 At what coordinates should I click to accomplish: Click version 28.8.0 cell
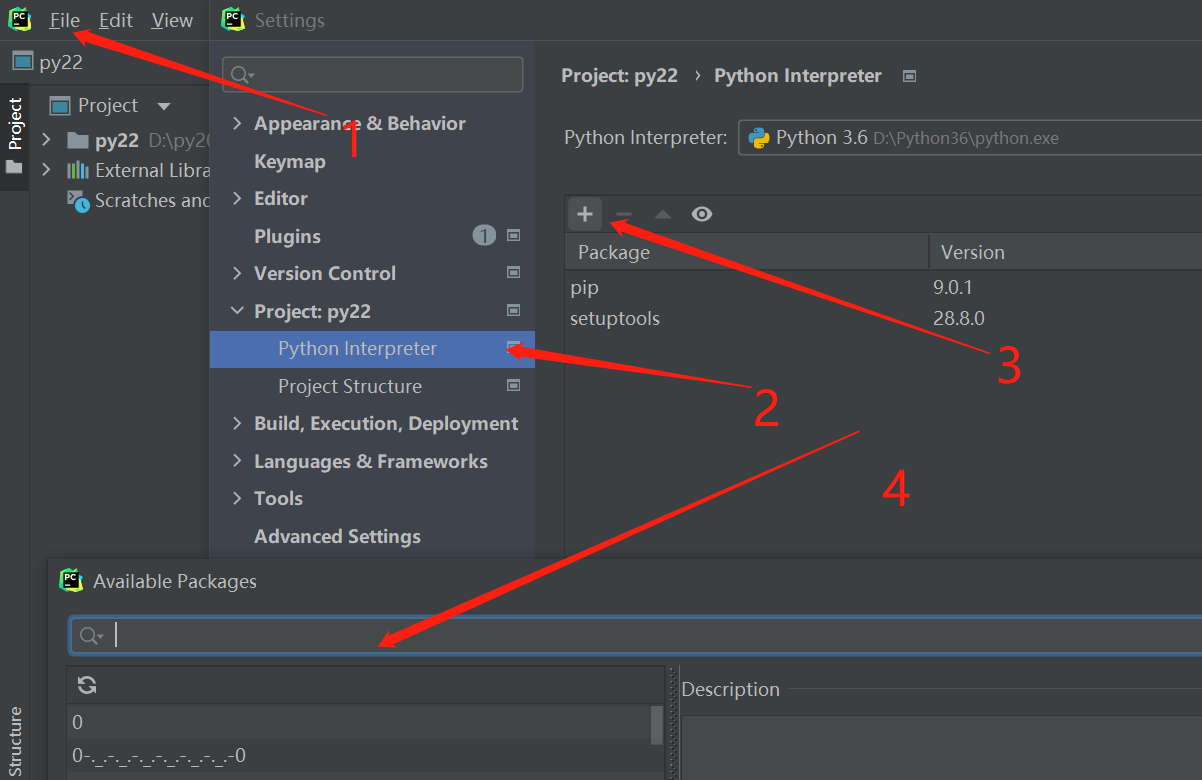[x=958, y=319]
